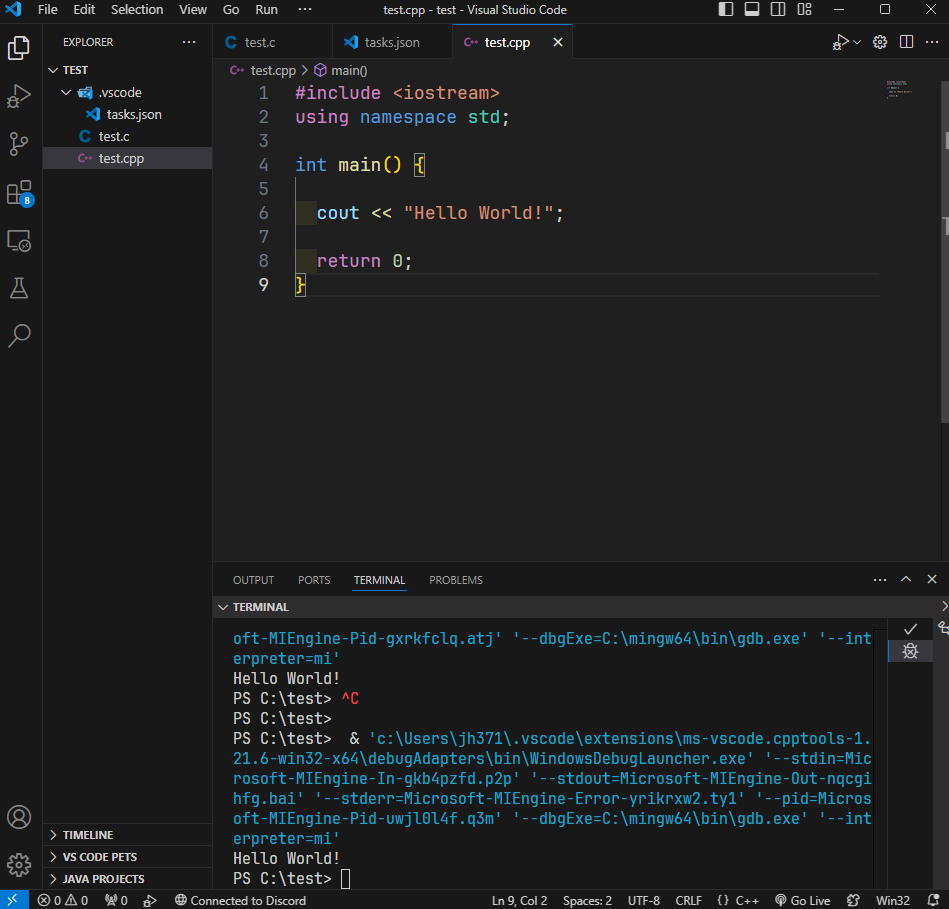Collapse the .vscode folder

tap(120, 92)
